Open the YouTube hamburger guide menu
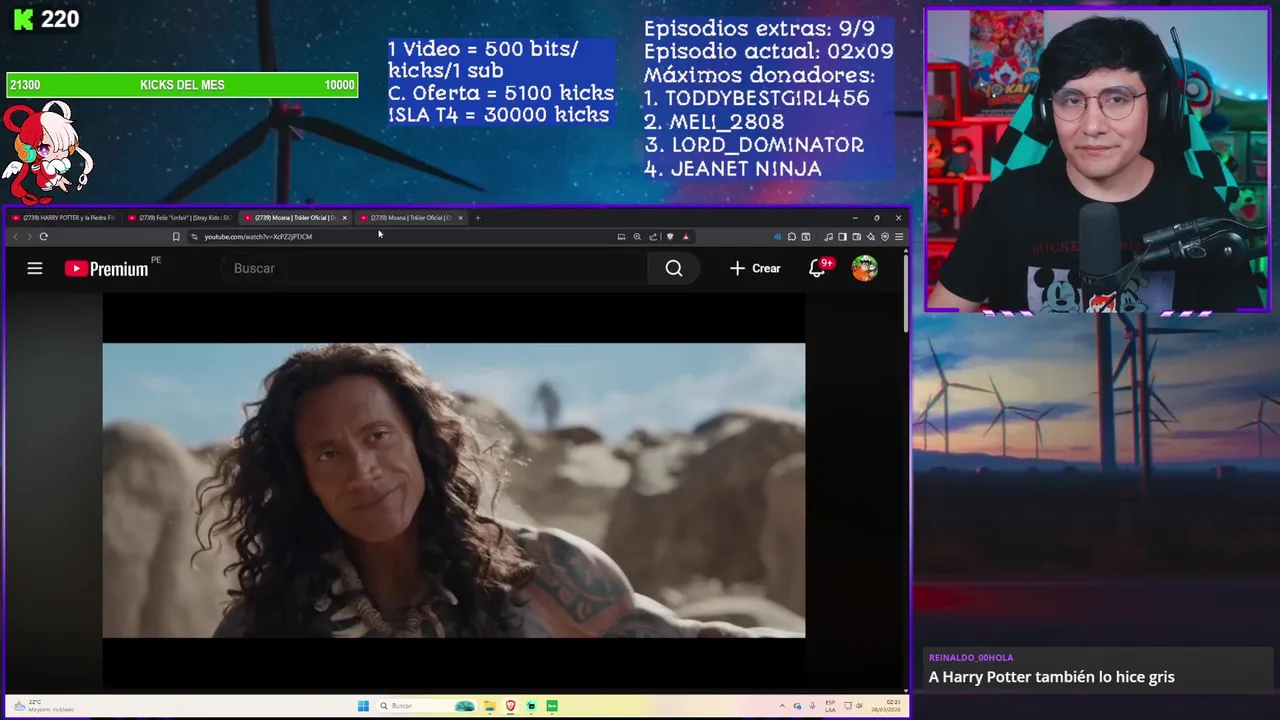This screenshot has width=1280, height=720. click(35, 268)
